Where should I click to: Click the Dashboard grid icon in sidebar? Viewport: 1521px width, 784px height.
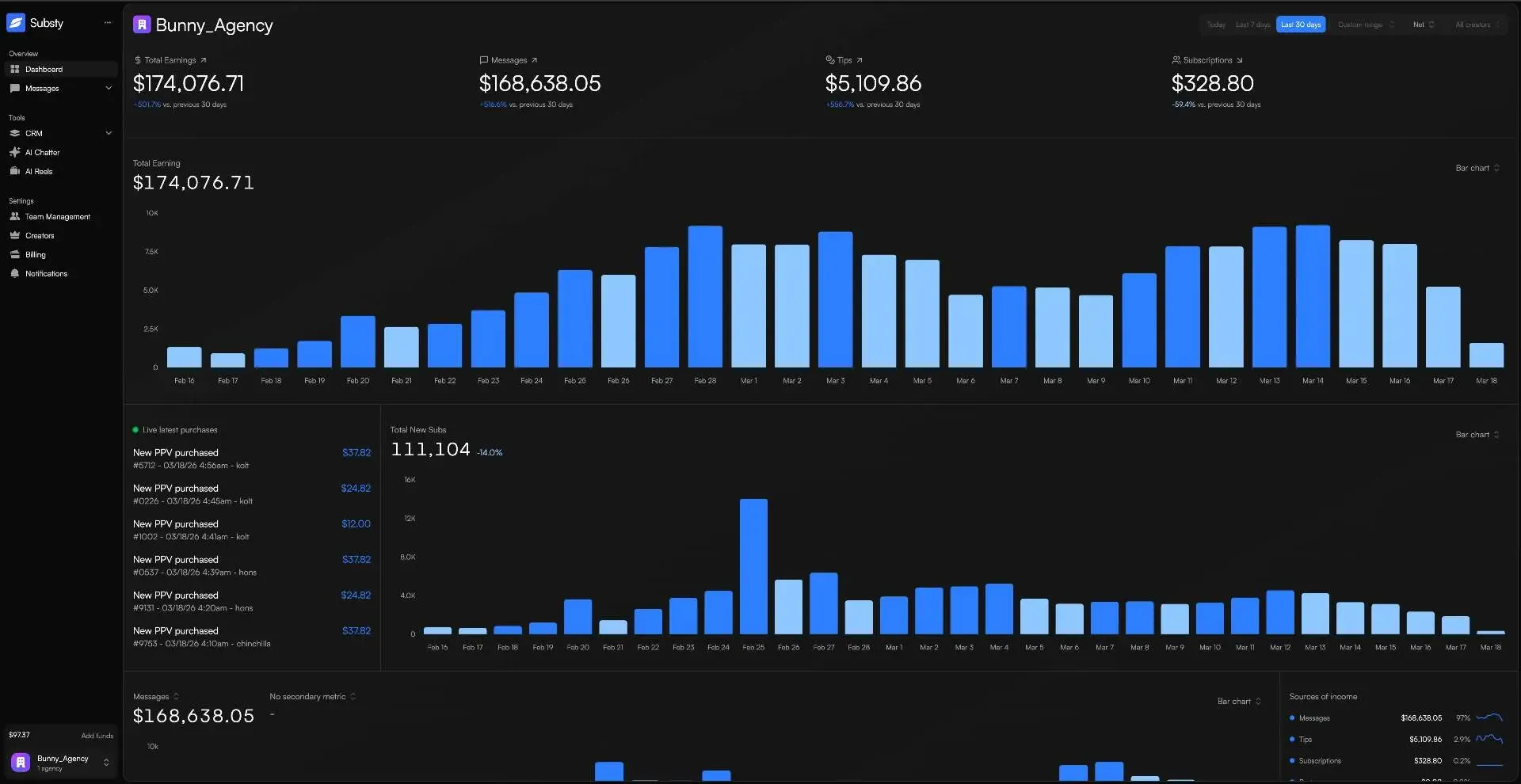(x=14, y=70)
